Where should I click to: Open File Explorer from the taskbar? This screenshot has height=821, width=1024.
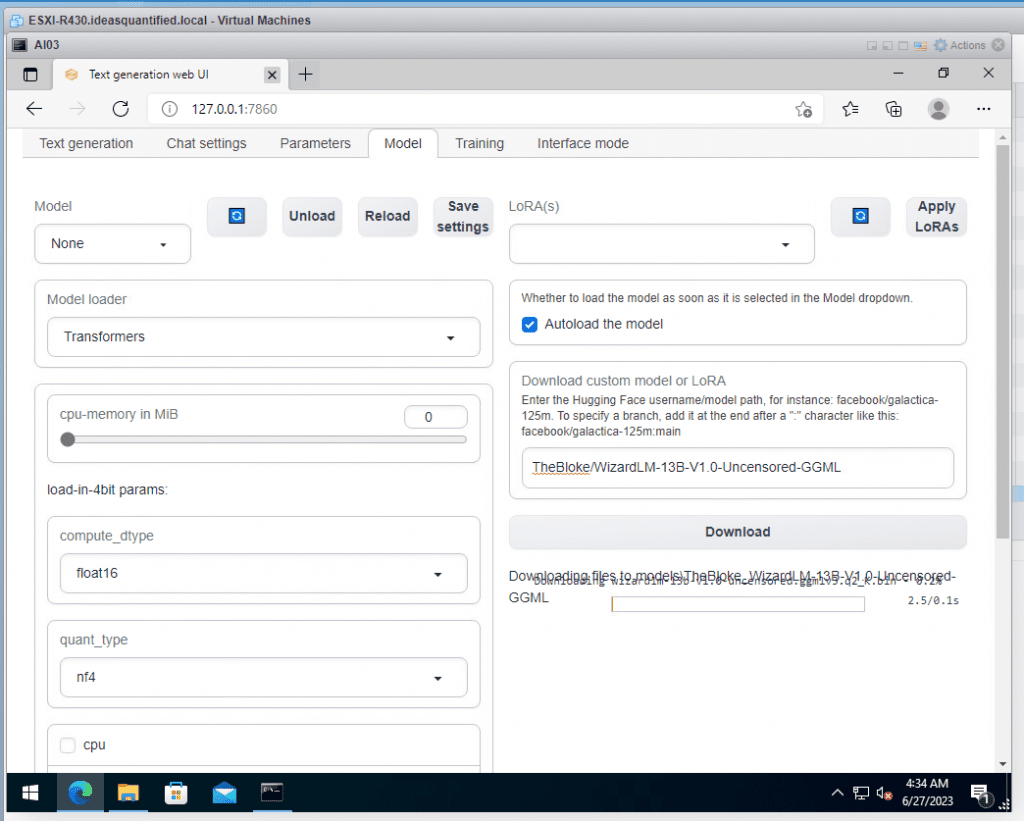click(x=128, y=793)
